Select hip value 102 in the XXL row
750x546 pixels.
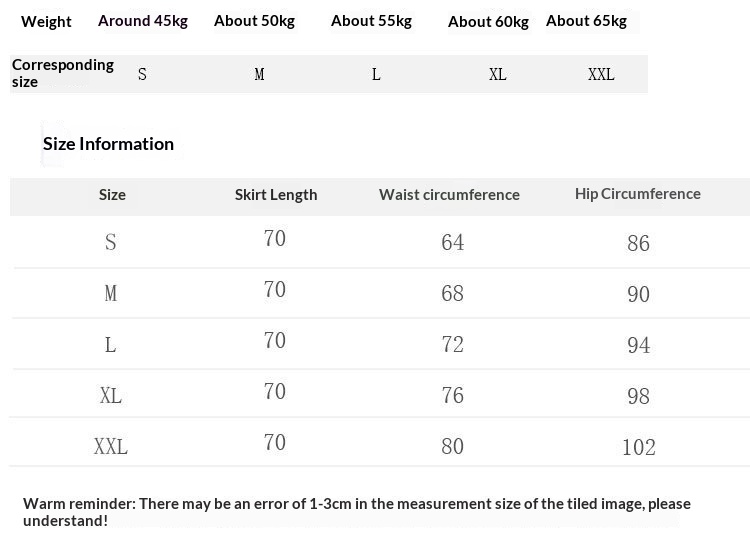pyautogui.click(x=638, y=447)
